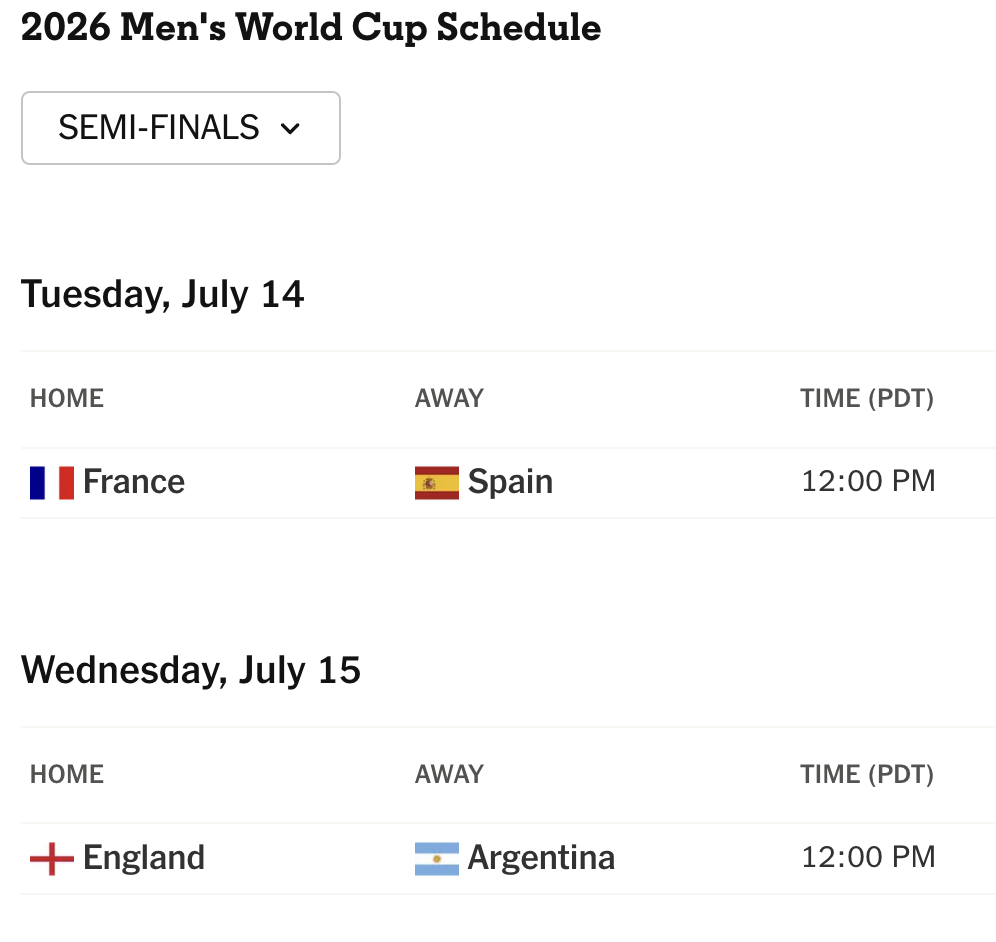This screenshot has height=942, width=996.
Task: Click the HOME column header under July 14
Action: click(x=67, y=398)
